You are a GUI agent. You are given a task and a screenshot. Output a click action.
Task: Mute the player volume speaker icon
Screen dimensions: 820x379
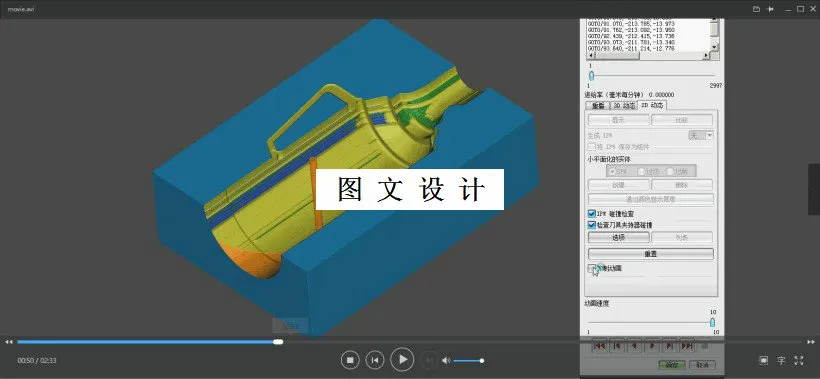(446, 360)
